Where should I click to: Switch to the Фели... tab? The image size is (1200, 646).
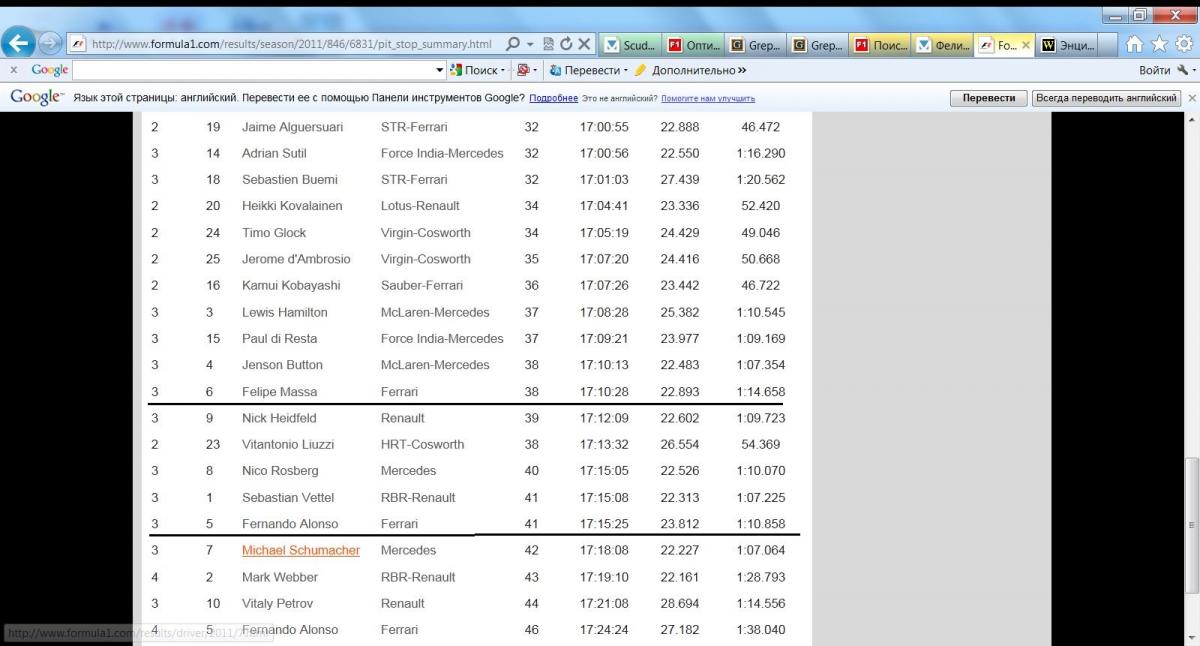coord(942,45)
